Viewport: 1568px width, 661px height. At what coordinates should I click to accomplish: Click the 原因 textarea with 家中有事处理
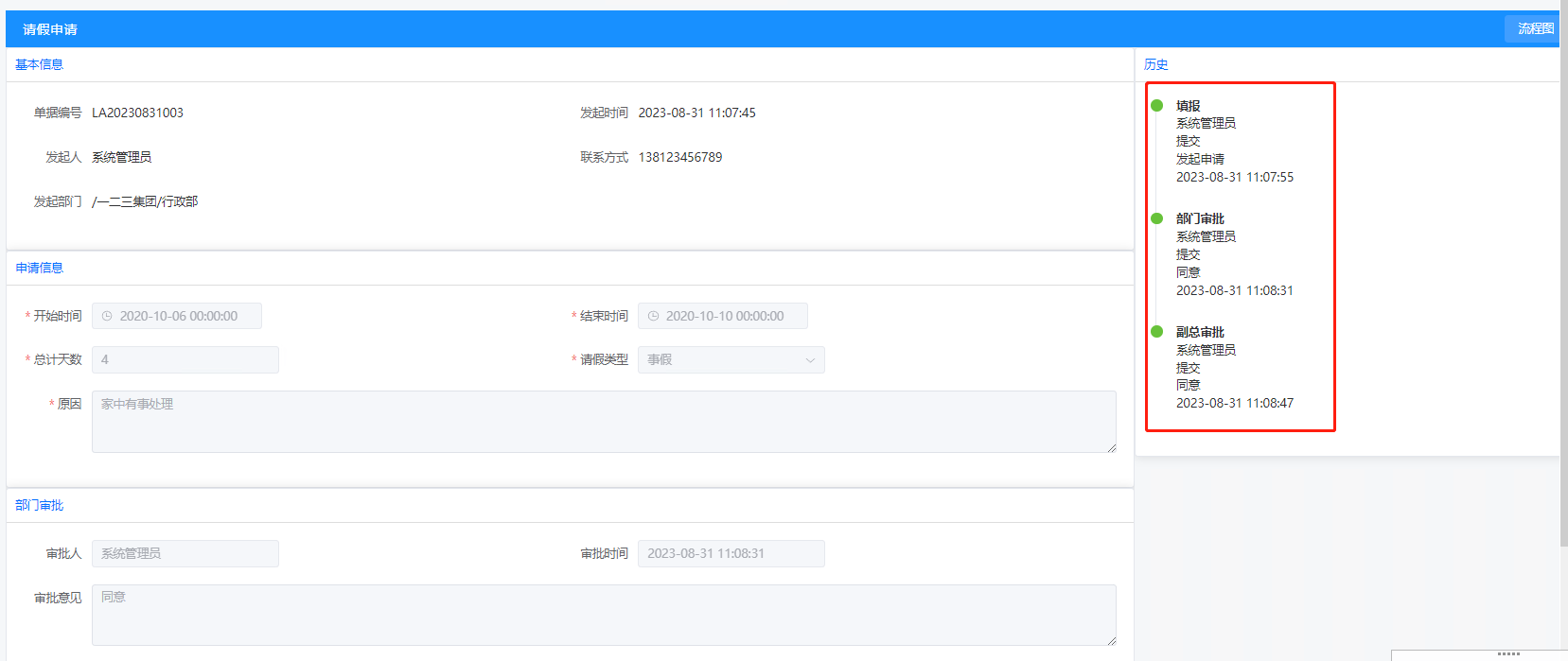pyautogui.click(x=604, y=422)
